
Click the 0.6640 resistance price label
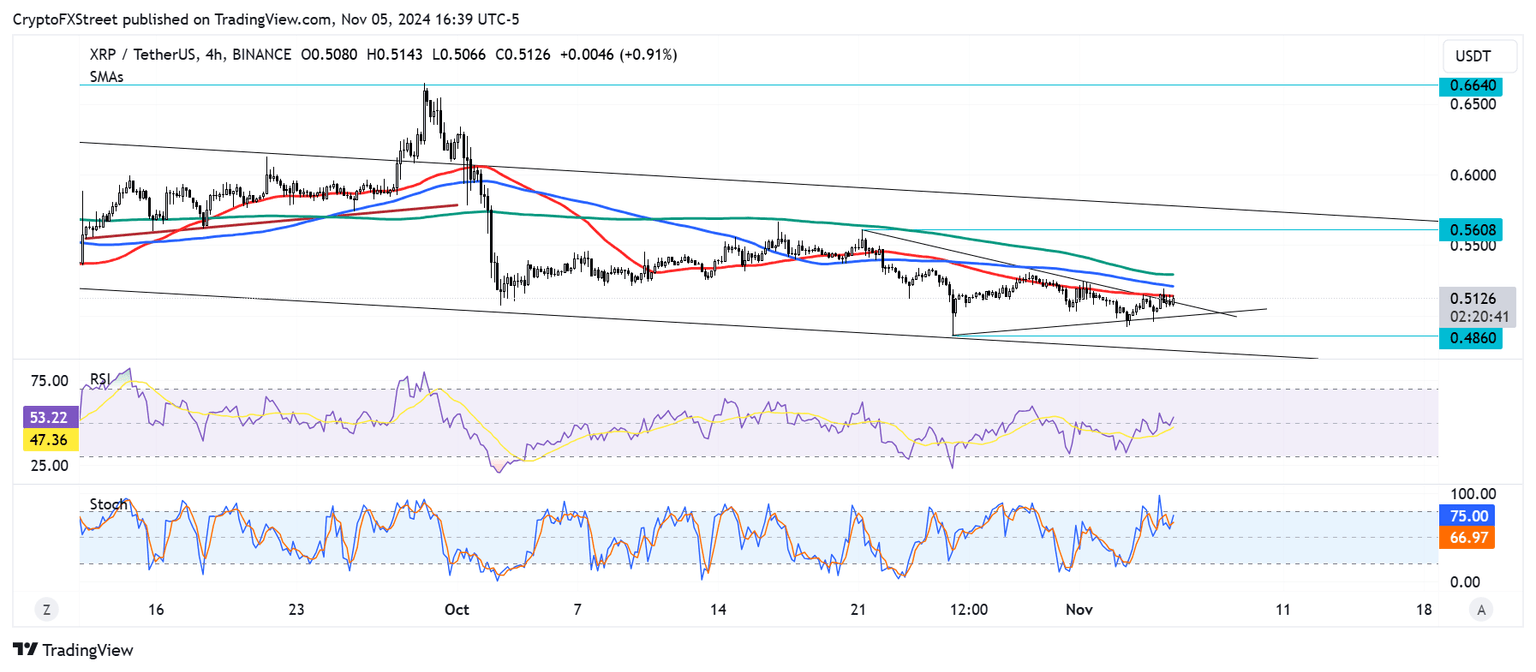point(1470,86)
